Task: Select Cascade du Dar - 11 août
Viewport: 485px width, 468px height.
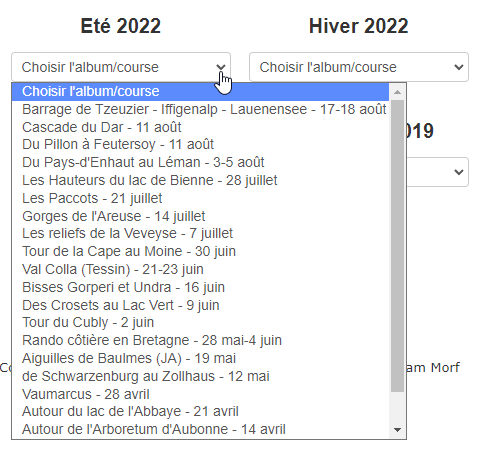Action: coord(200,127)
